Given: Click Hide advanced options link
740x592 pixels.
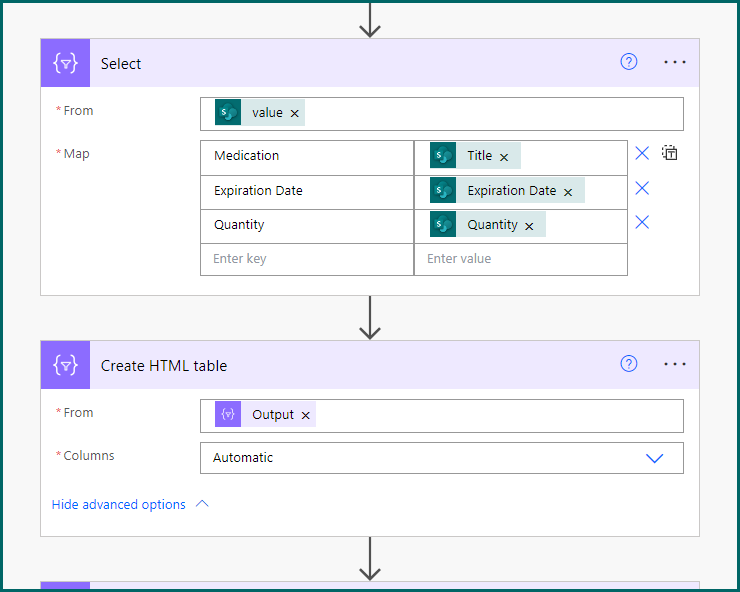Looking at the screenshot, I should [118, 505].
